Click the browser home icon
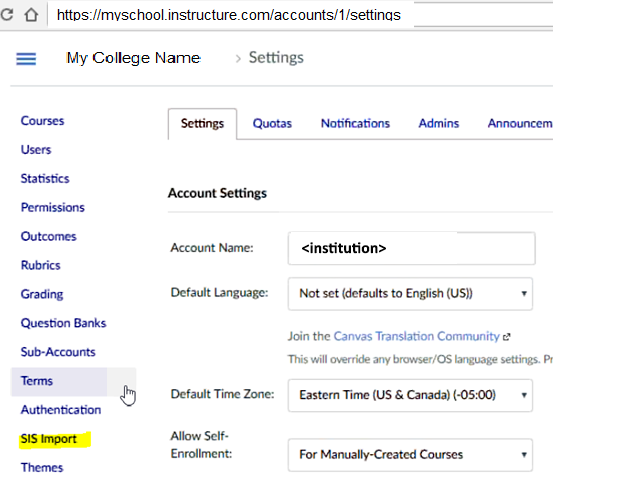 (x=31, y=15)
